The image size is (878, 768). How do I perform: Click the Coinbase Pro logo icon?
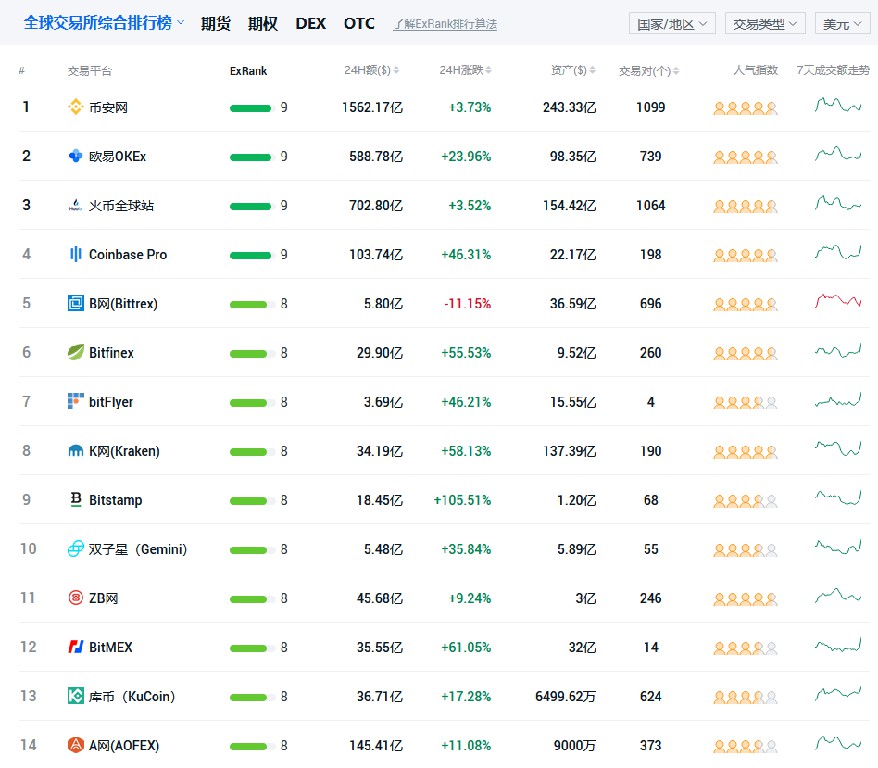tap(76, 254)
